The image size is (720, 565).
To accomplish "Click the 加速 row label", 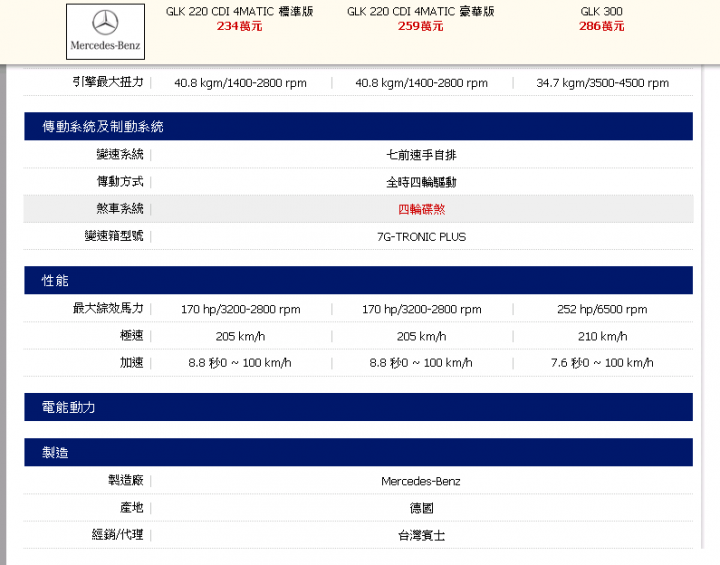I will point(132,362).
